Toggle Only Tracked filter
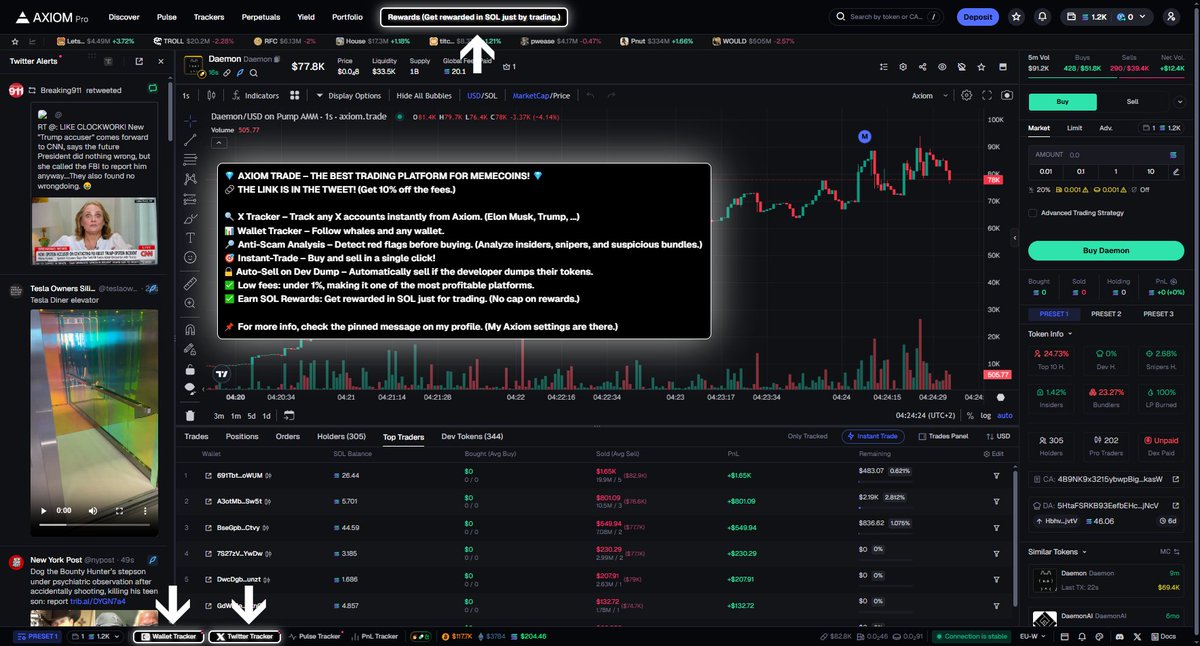This screenshot has width=1200, height=646. point(807,436)
